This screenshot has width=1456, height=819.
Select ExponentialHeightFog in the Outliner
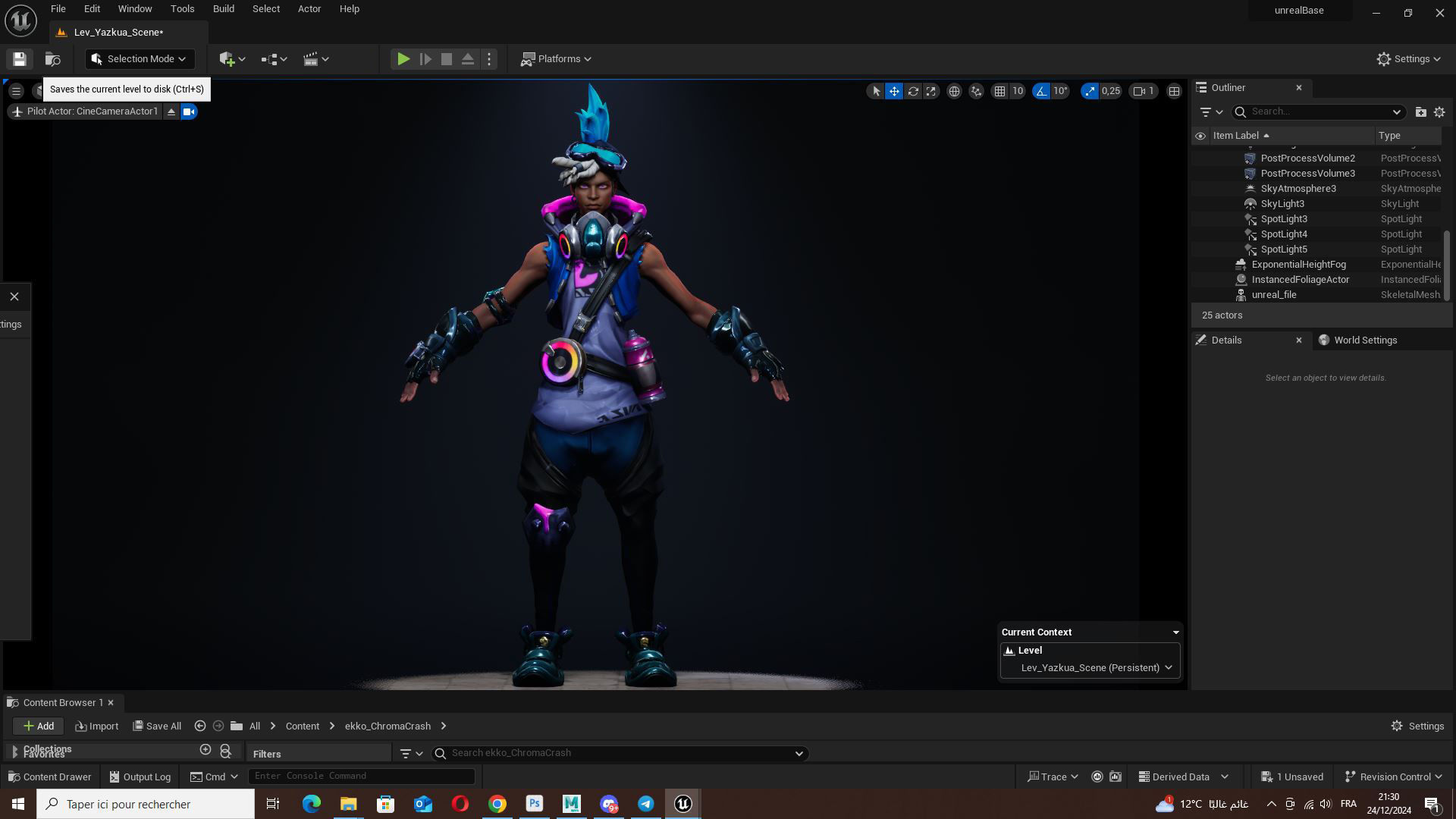point(1298,265)
